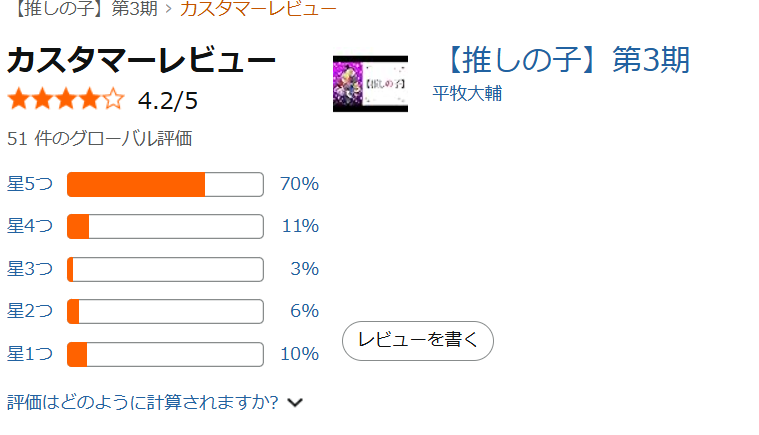Click the chevron next to 評価はどのように計算されますか
Image resolution: width=759 pixels, height=435 pixels.
(295, 403)
